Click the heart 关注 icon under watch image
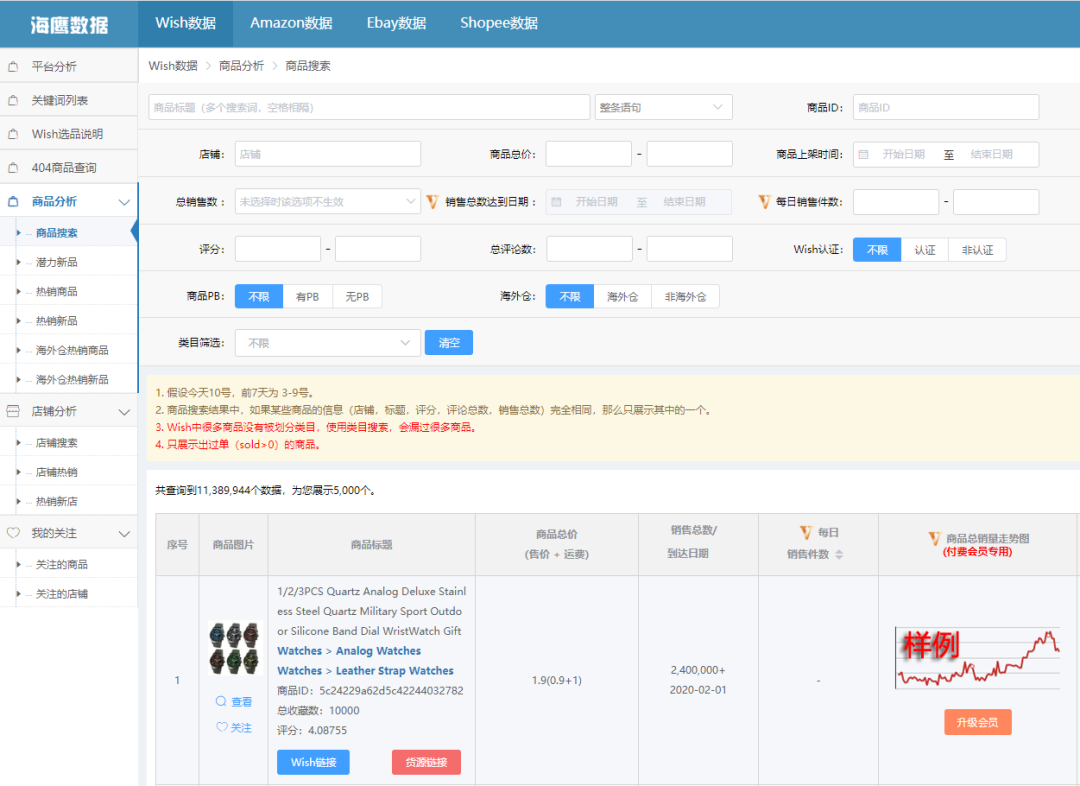1080x786 pixels. pos(221,727)
